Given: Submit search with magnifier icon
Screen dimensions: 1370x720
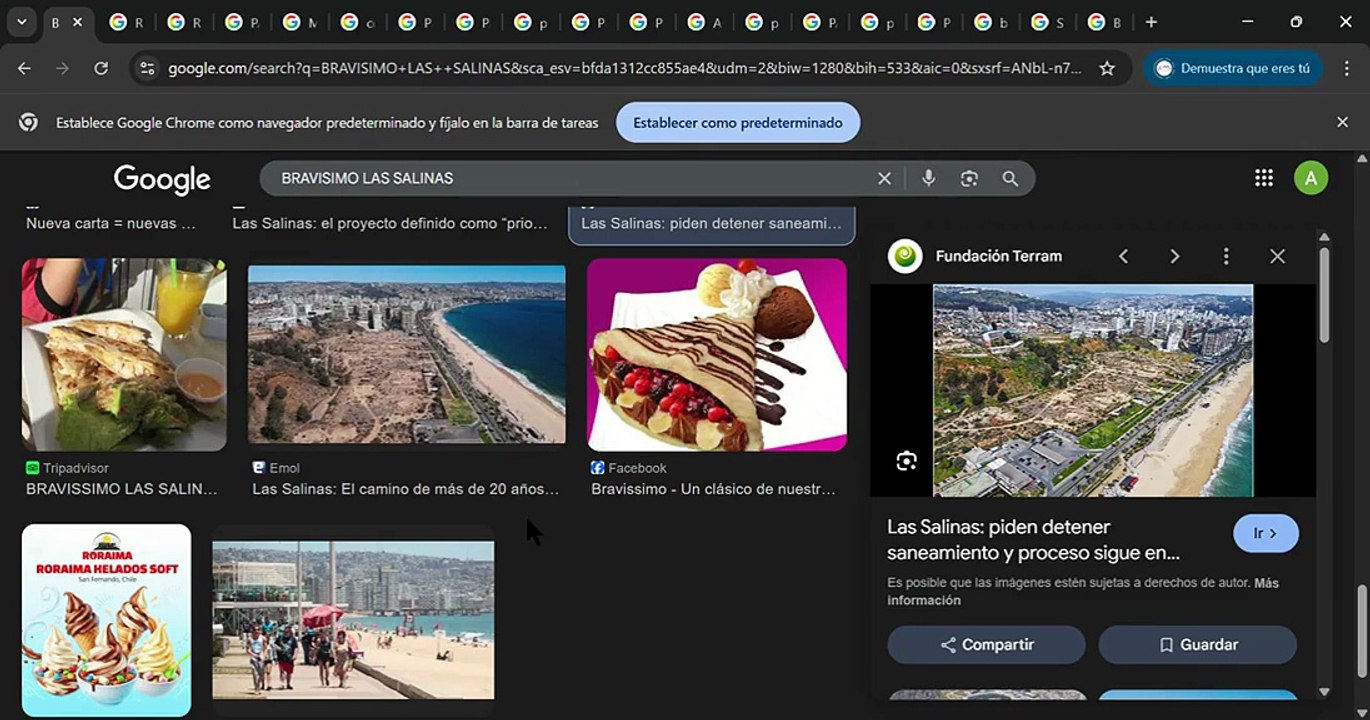Looking at the screenshot, I should (1010, 178).
